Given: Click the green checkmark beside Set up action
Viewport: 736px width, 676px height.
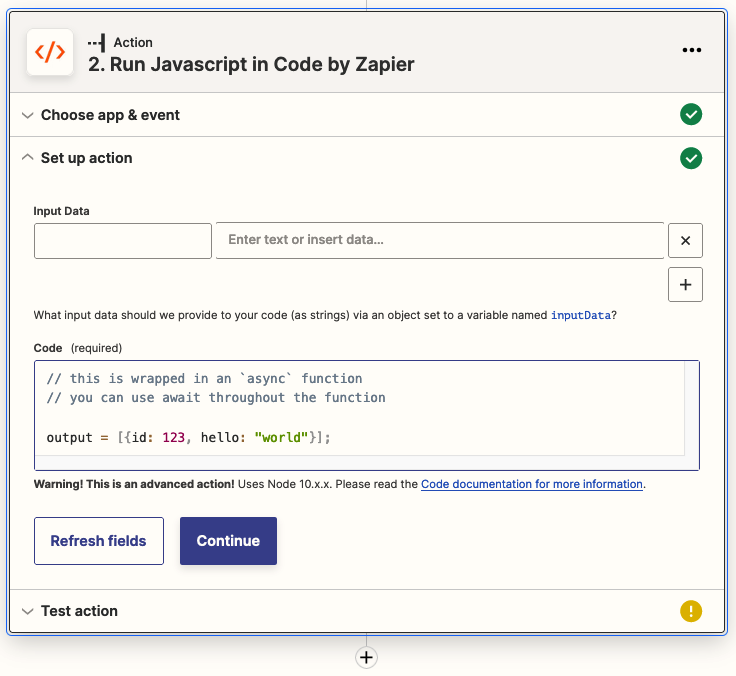Looking at the screenshot, I should 691,158.
